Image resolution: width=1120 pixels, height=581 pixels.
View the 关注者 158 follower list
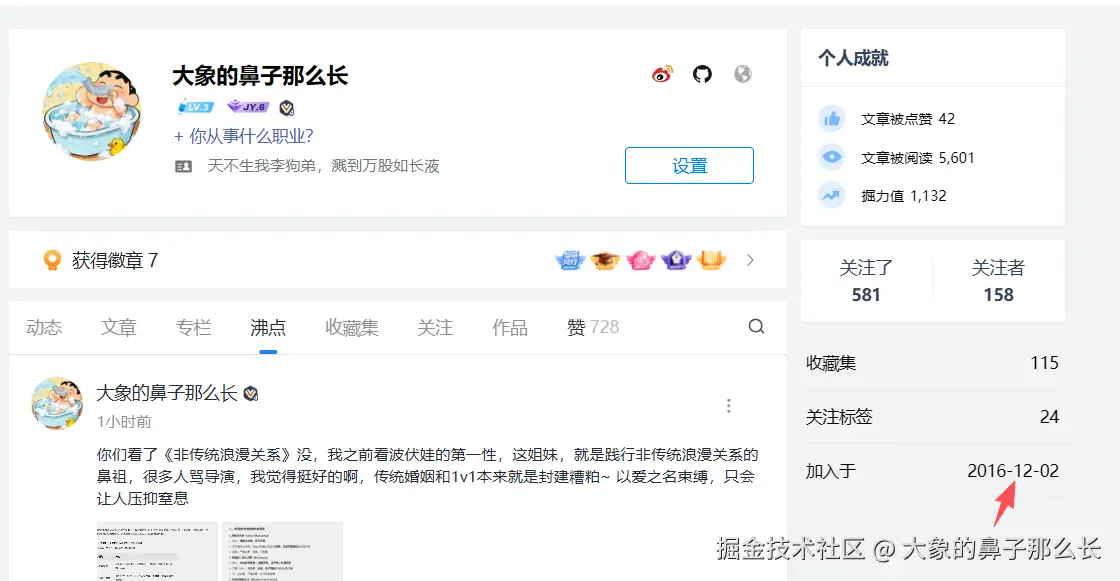coord(996,281)
